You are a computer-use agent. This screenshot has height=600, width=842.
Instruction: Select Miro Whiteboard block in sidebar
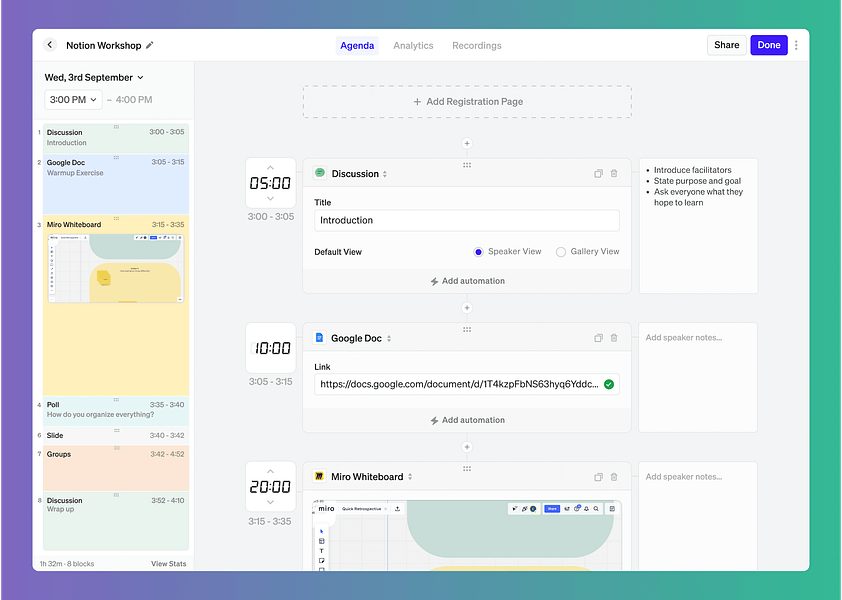tap(116, 306)
